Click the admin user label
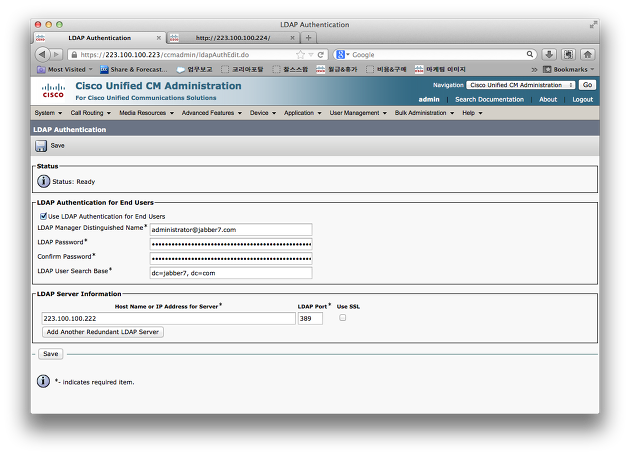Screen dimensions: 630x456 (429, 99)
